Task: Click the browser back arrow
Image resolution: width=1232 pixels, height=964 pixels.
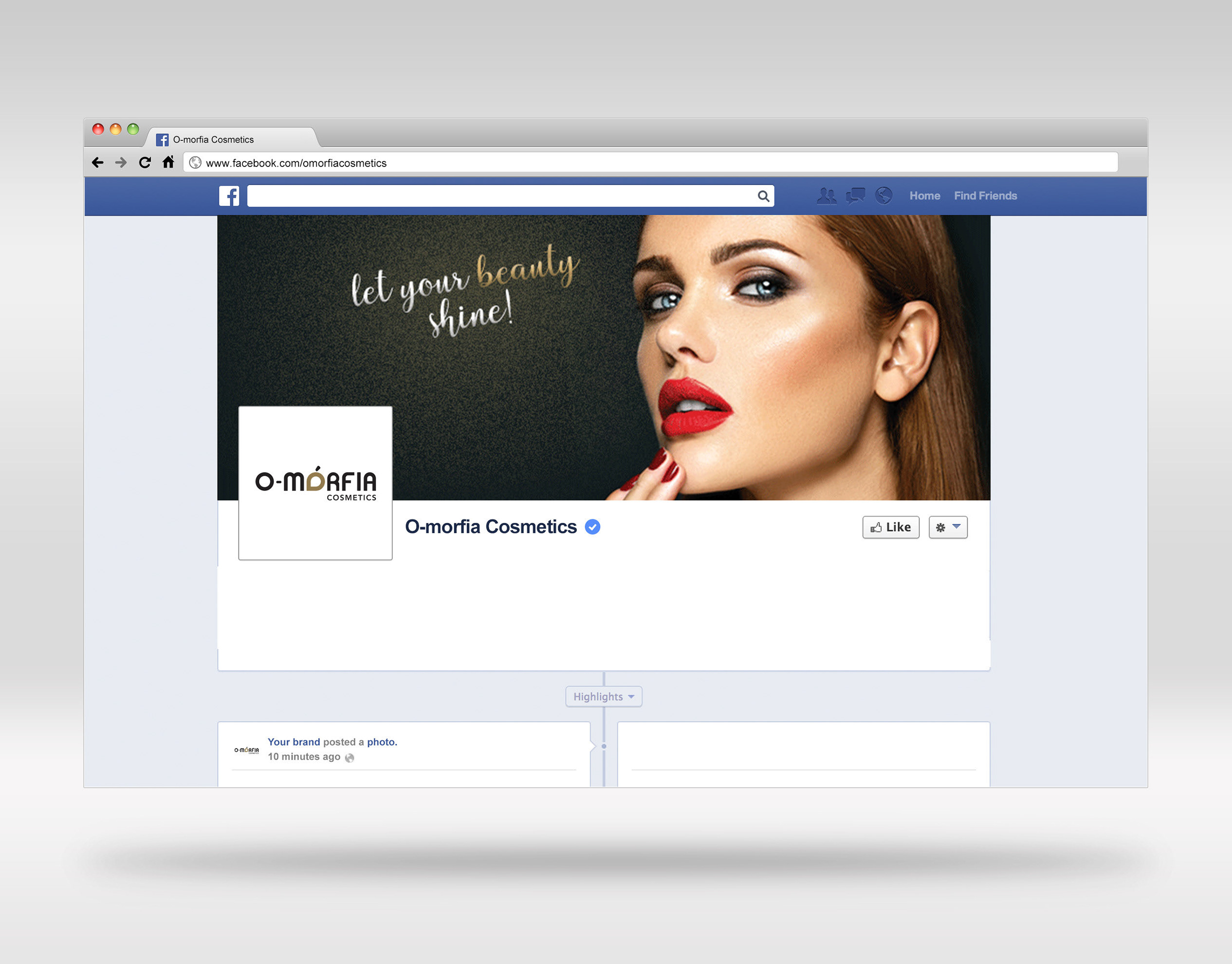Action: (x=98, y=163)
